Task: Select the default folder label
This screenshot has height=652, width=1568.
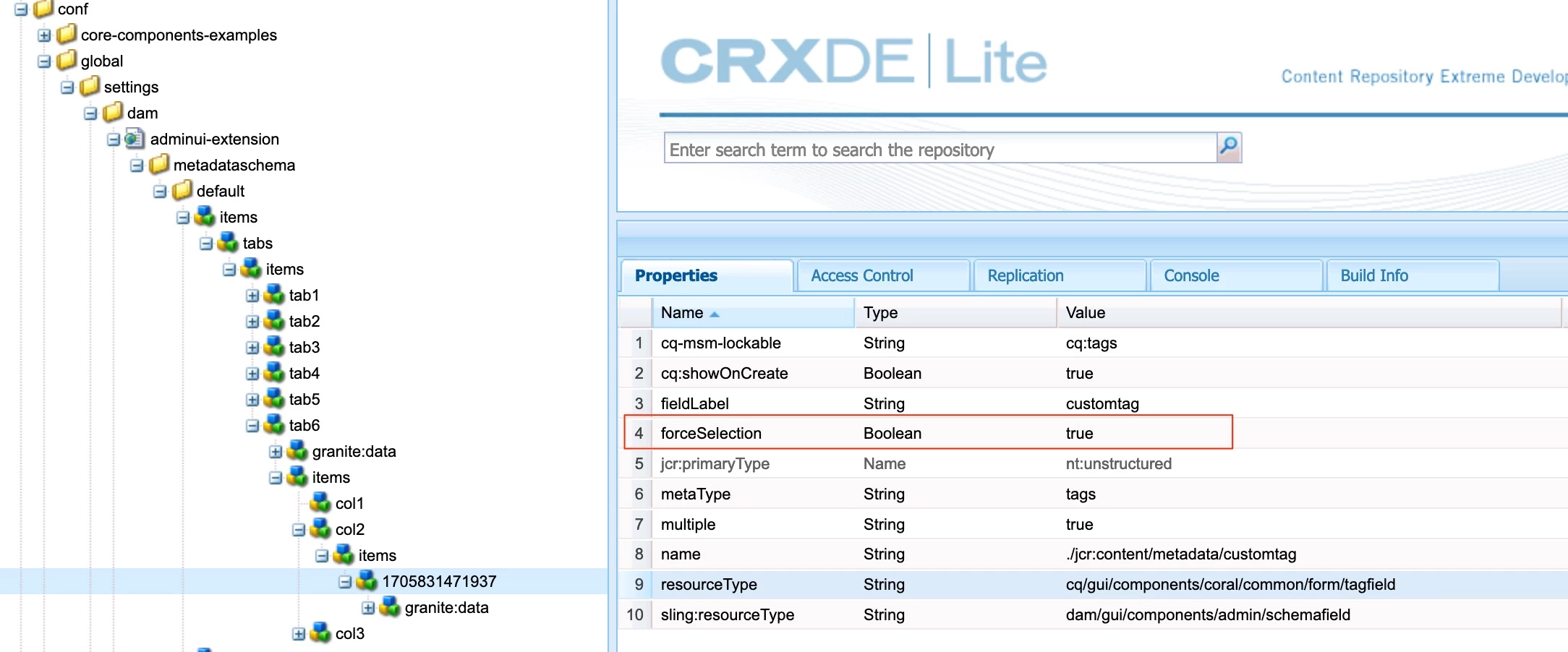Action: [x=221, y=191]
